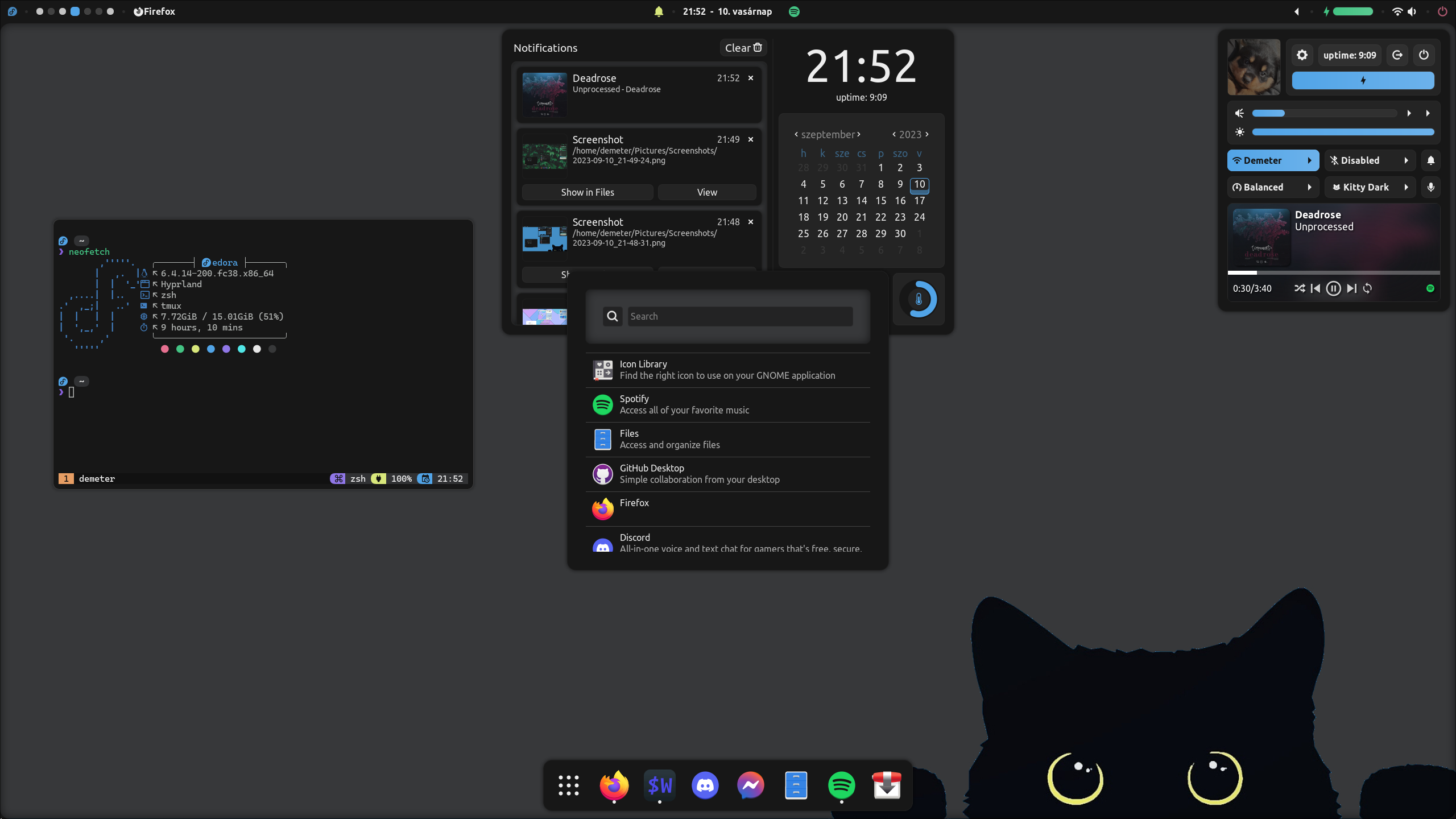Go to next month in the calendar
Image resolution: width=1456 pixels, height=819 pixels.
pyautogui.click(x=859, y=134)
